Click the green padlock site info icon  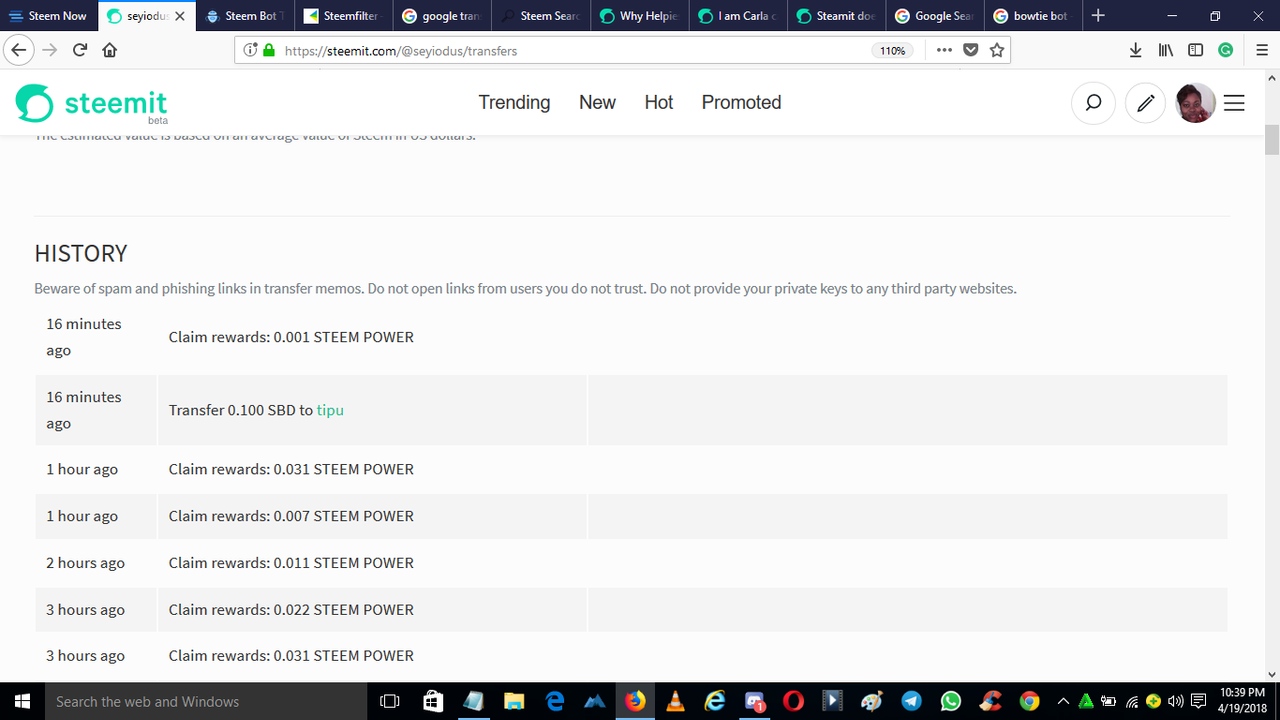point(268,50)
